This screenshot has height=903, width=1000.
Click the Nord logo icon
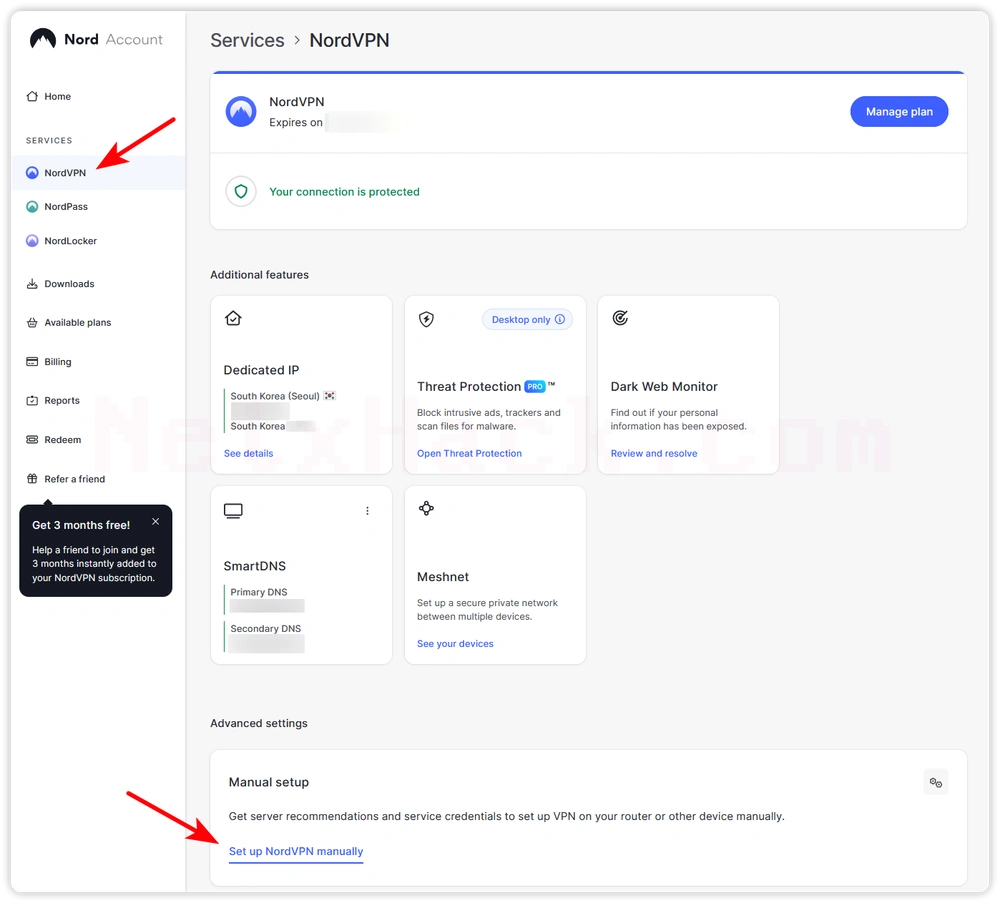point(43,40)
